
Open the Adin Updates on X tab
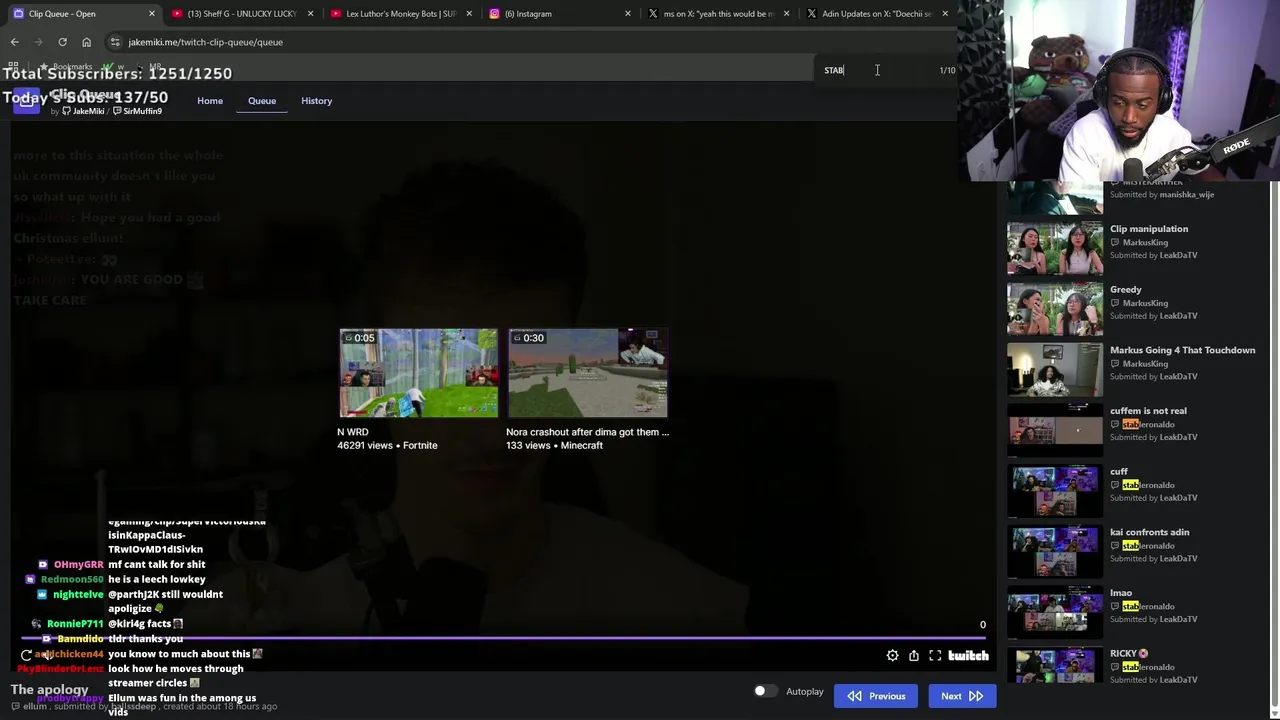click(x=876, y=14)
